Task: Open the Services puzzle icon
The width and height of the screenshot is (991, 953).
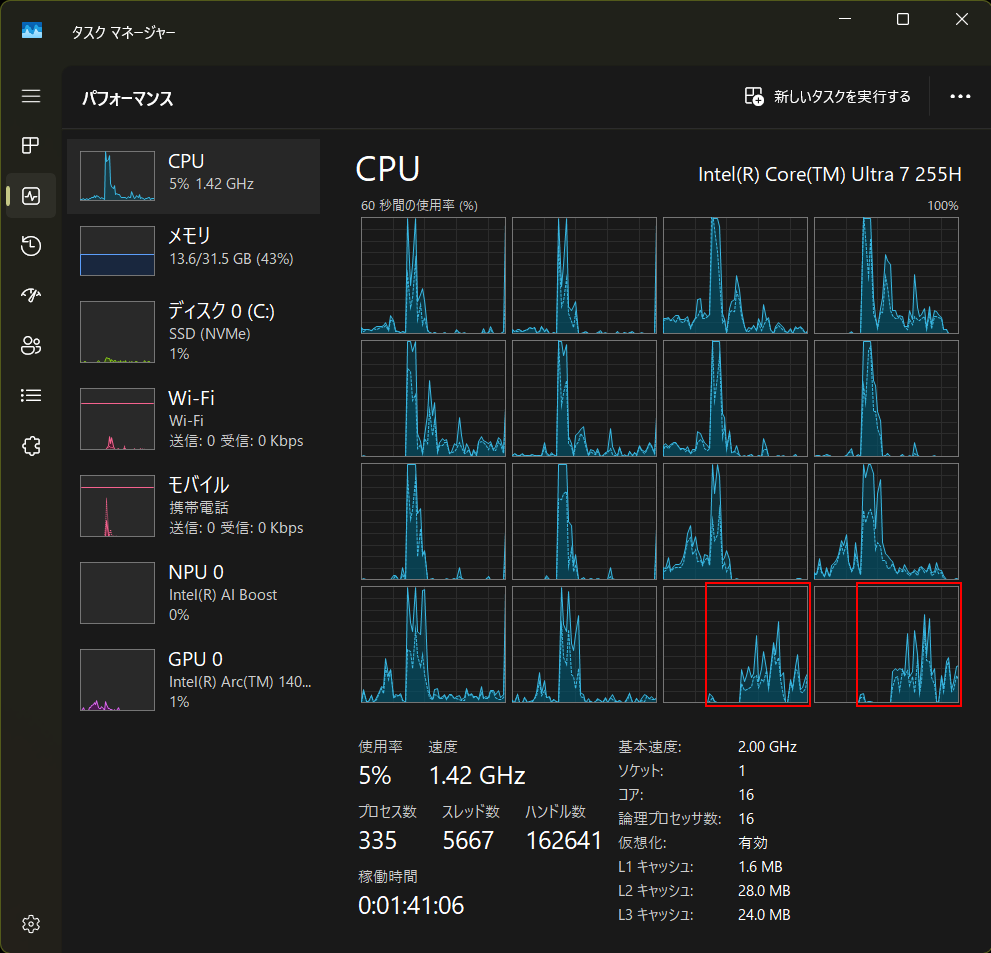Action: [31, 446]
